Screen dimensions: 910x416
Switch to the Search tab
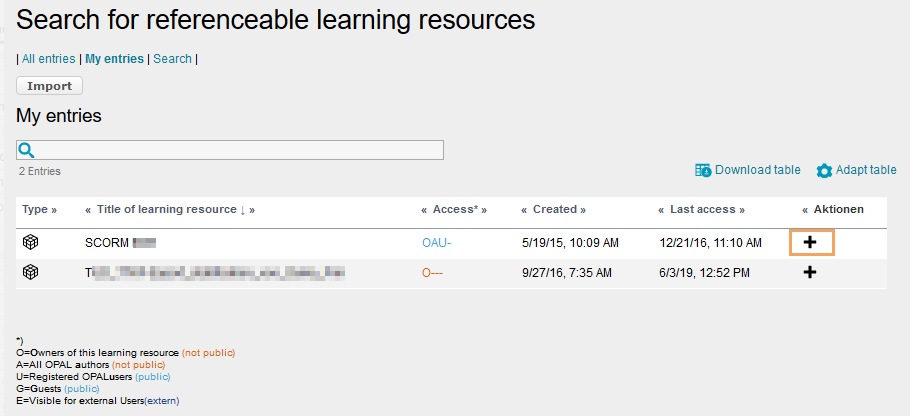(172, 59)
